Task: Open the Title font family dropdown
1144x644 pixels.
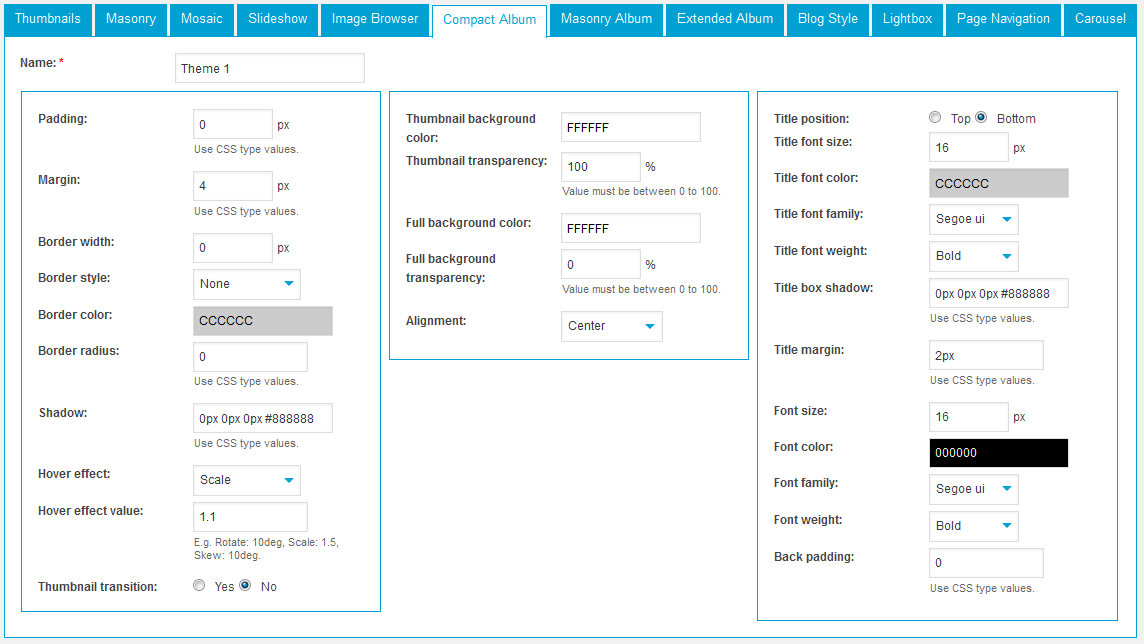Action: click(x=974, y=219)
